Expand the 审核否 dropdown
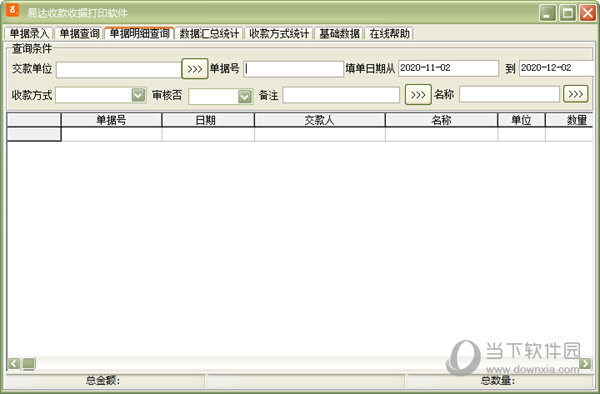The image size is (600, 394). [245, 96]
